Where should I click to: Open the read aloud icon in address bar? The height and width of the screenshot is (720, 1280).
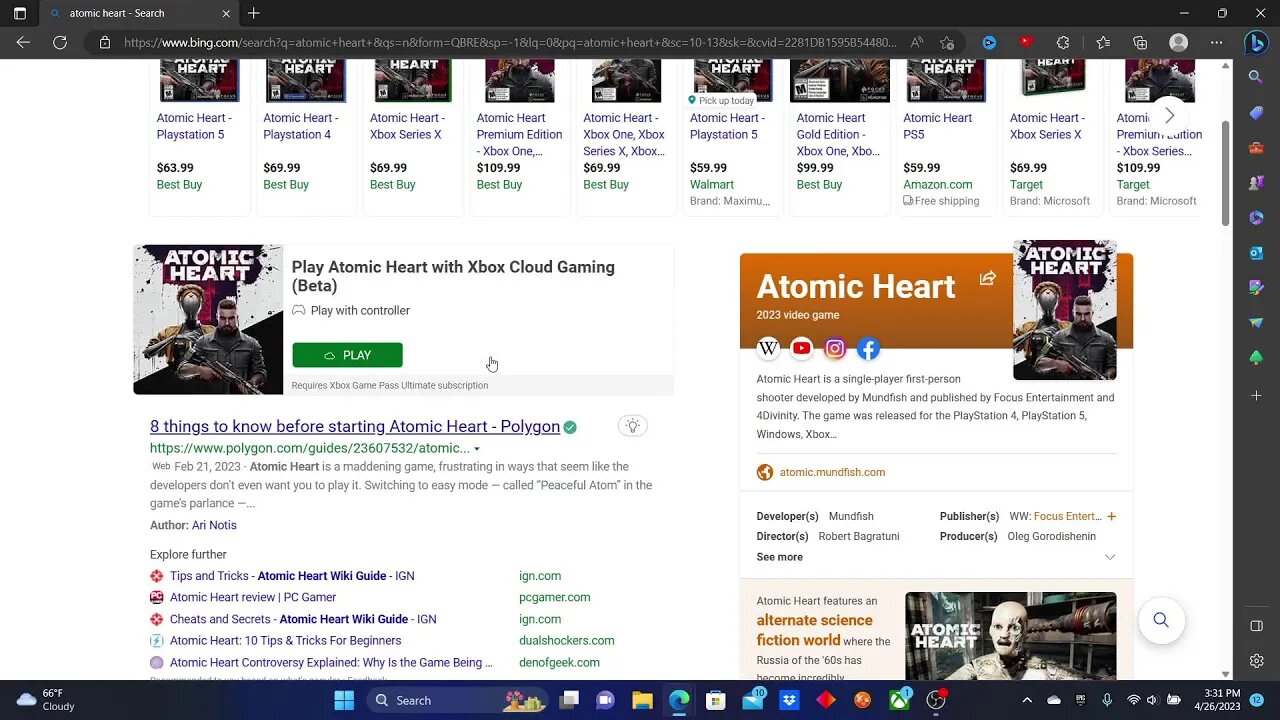[x=917, y=43]
